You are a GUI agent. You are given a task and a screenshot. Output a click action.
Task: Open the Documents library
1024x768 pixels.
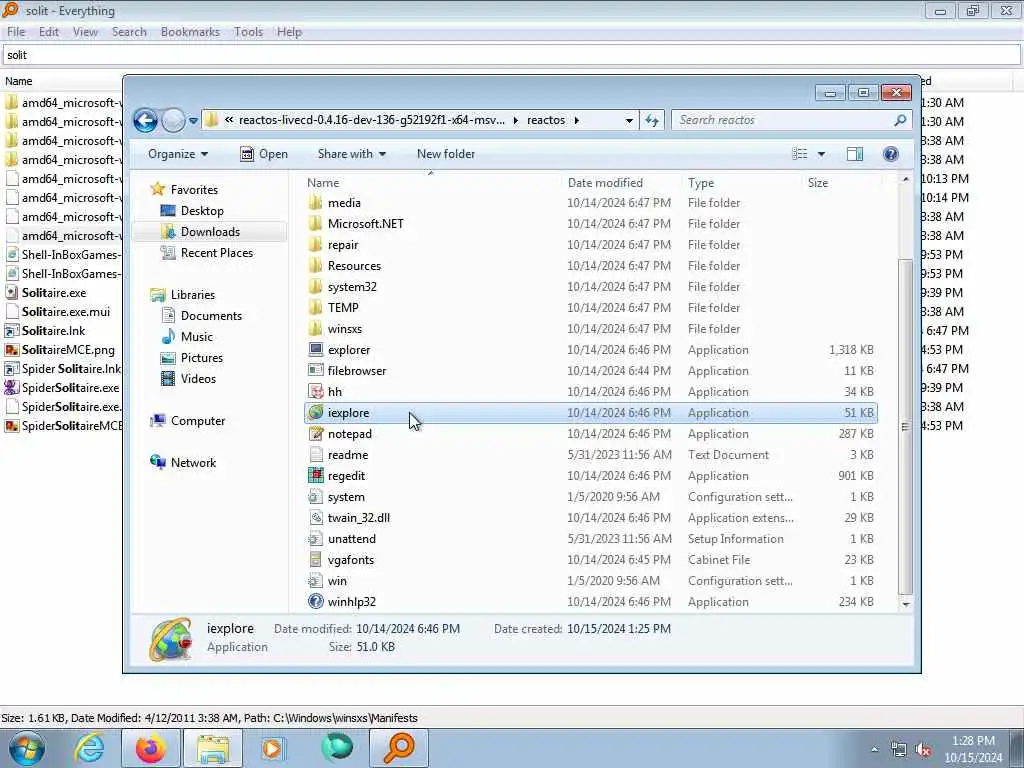click(211, 315)
